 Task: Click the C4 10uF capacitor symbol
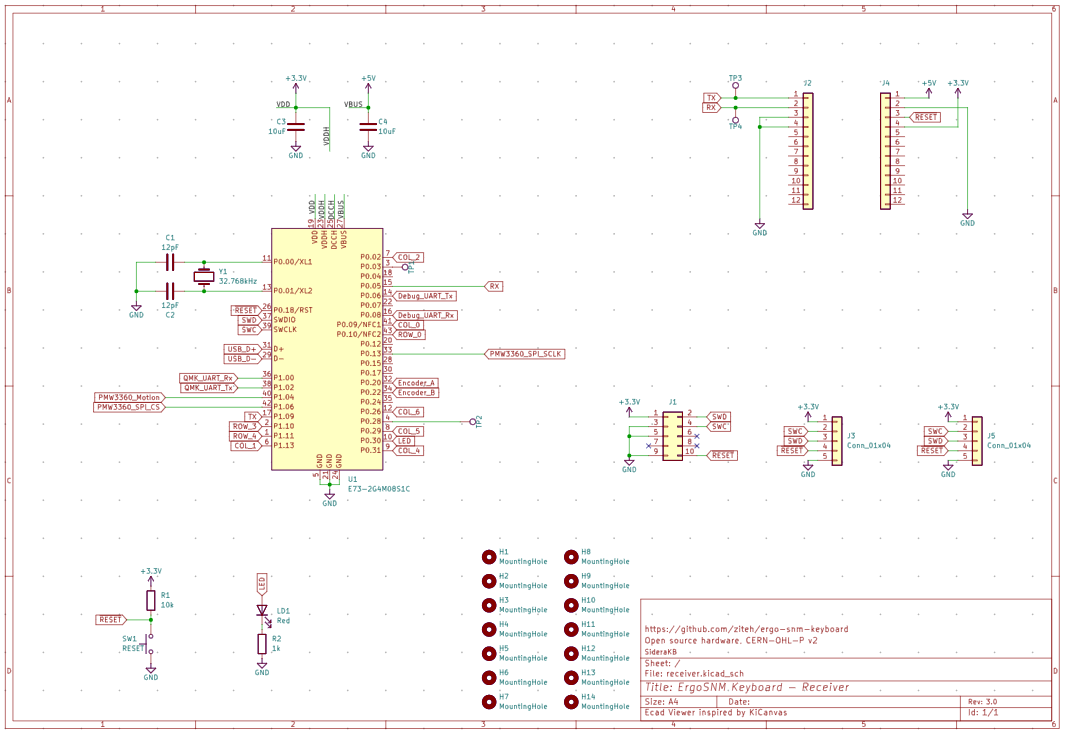click(x=368, y=127)
